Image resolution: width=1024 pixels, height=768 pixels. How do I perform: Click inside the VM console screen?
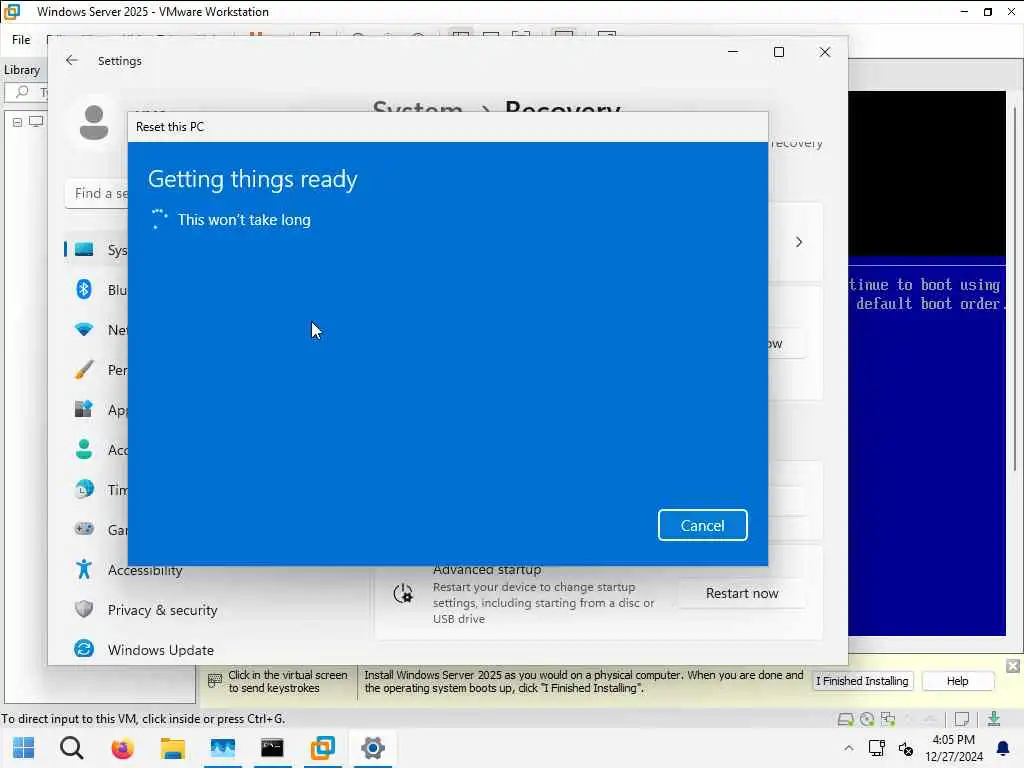click(927, 363)
